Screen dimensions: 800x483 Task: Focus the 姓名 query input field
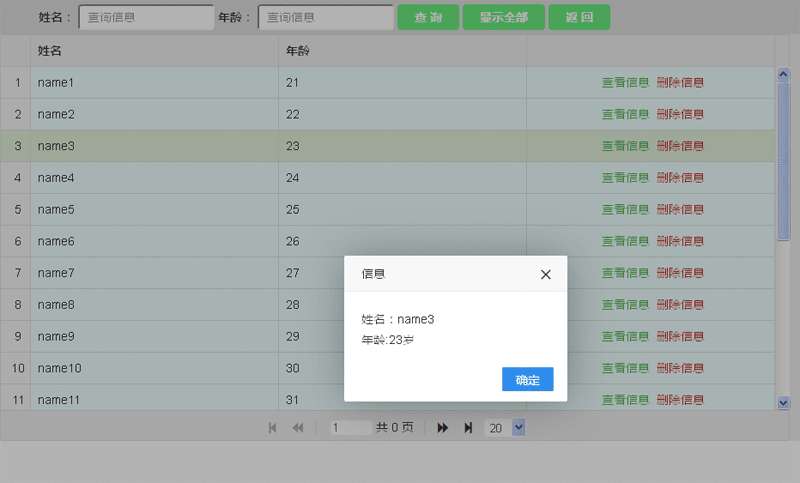click(146, 18)
